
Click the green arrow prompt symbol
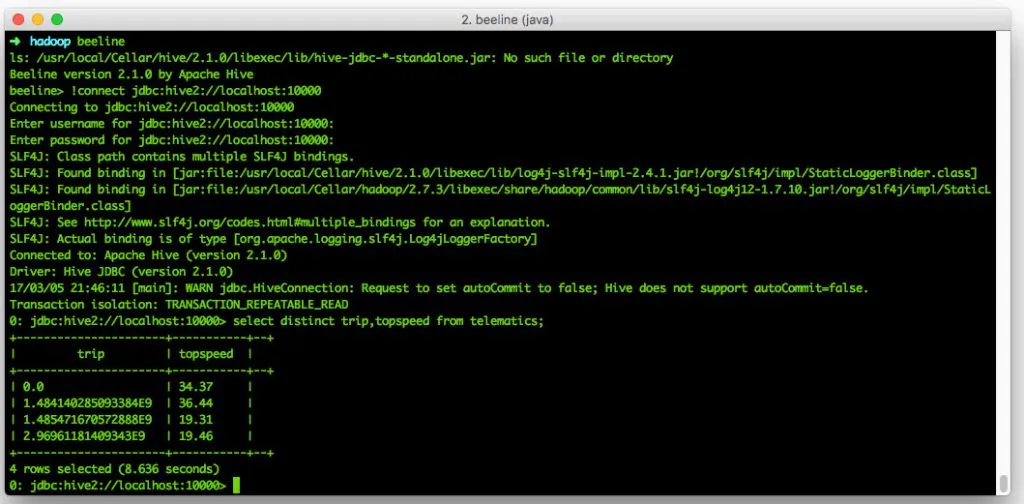[x=14, y=42]
